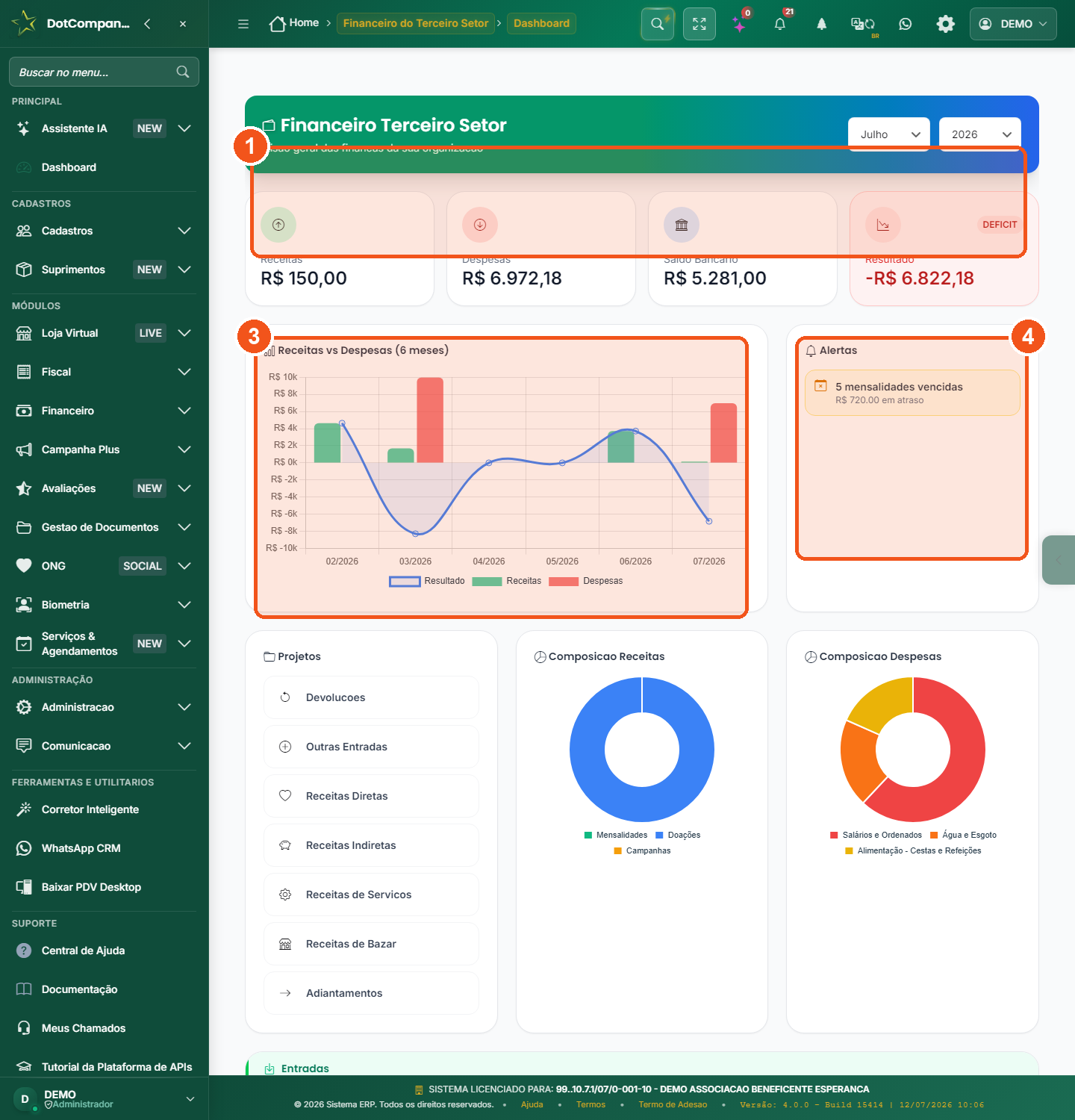Click the solid bell alert icon

[821, 24]
